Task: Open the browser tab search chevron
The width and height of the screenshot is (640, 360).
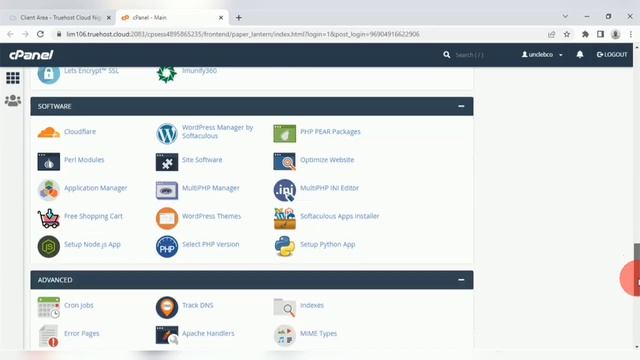Action: pos(565,17)
